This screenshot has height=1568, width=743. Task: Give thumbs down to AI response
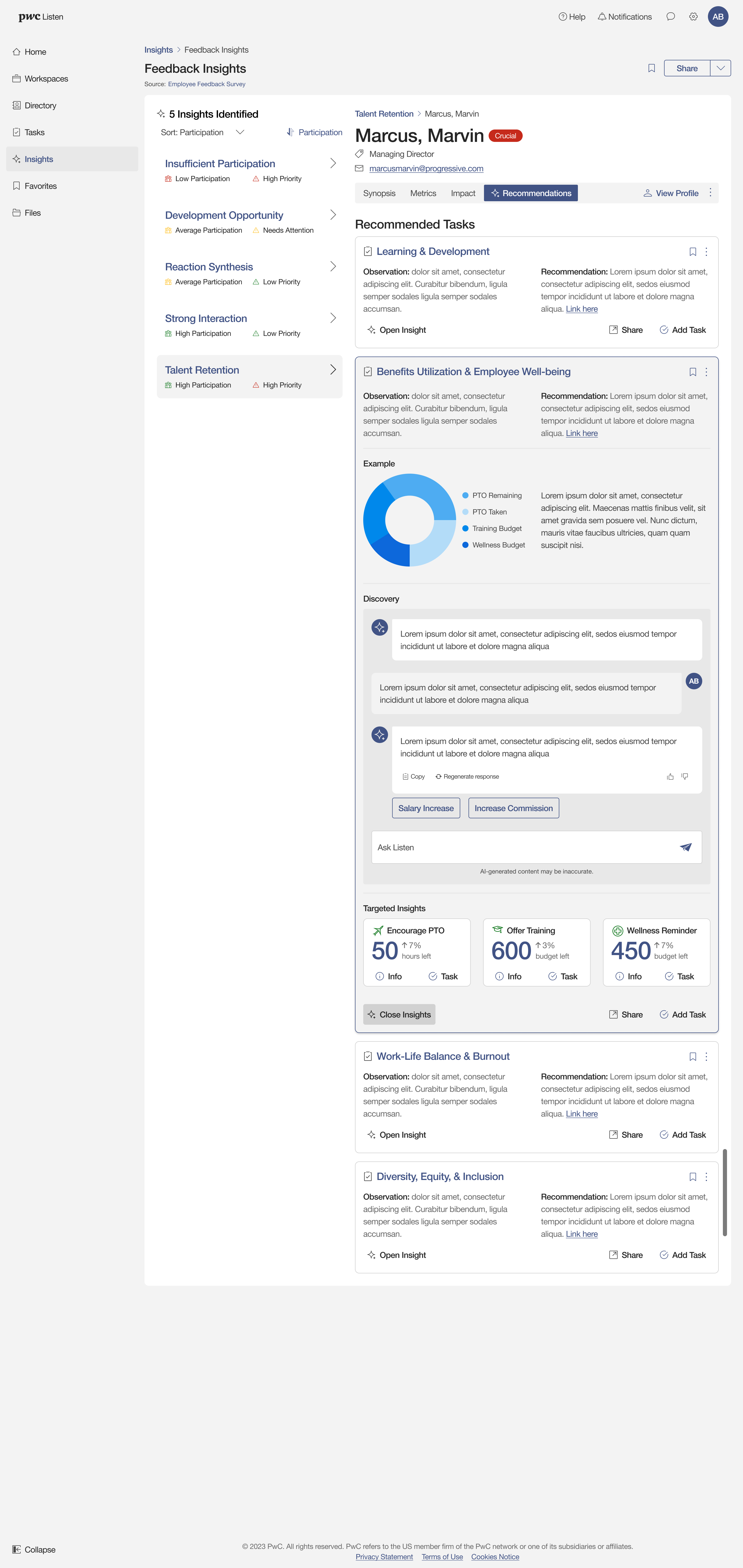click(x=685, y=777)
